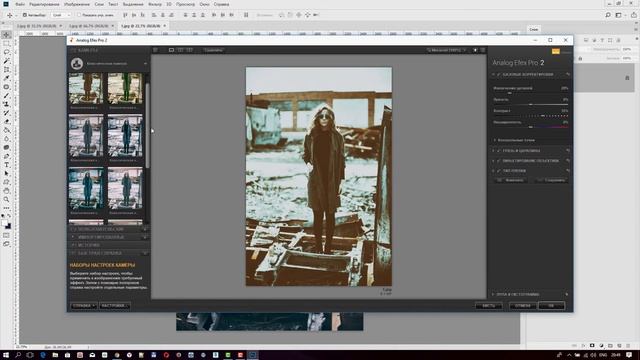Reset the Basic Adjustments section
This screenshot has height=360, width=640.
tap(567, 75)
